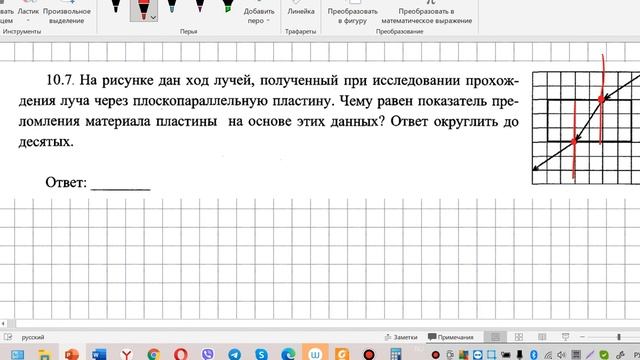Click Преобразовать в математическое выражение
The image size is (640, 360).
pos(427,16)
